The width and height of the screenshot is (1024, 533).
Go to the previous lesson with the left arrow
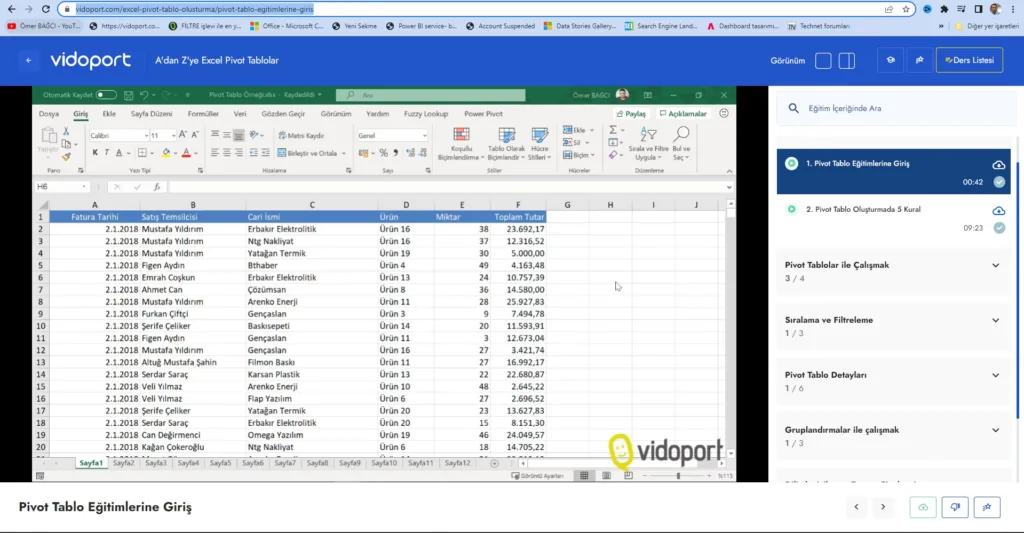point(856,507)
